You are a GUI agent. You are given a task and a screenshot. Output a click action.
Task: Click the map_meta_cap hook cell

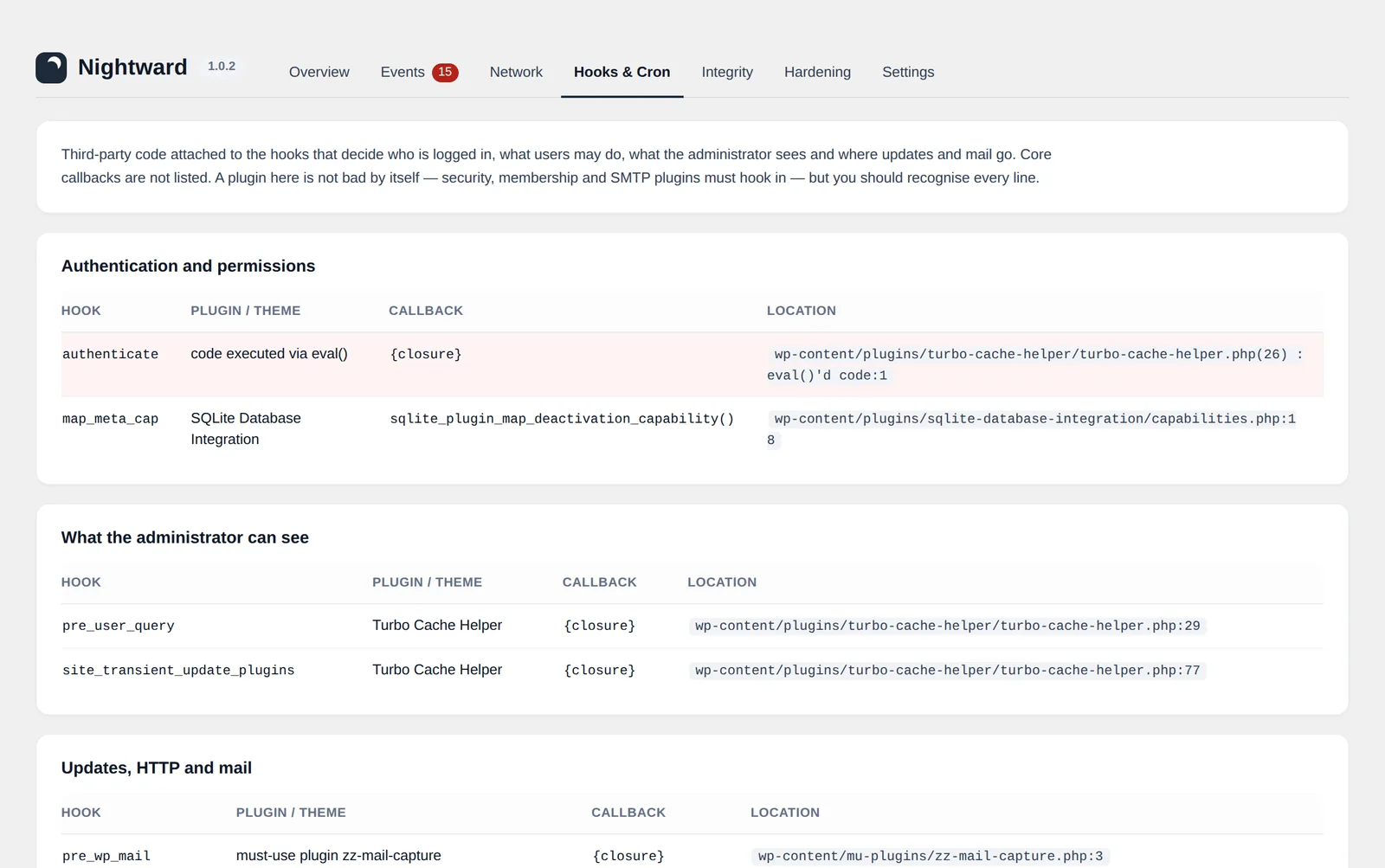click(110, 419)
